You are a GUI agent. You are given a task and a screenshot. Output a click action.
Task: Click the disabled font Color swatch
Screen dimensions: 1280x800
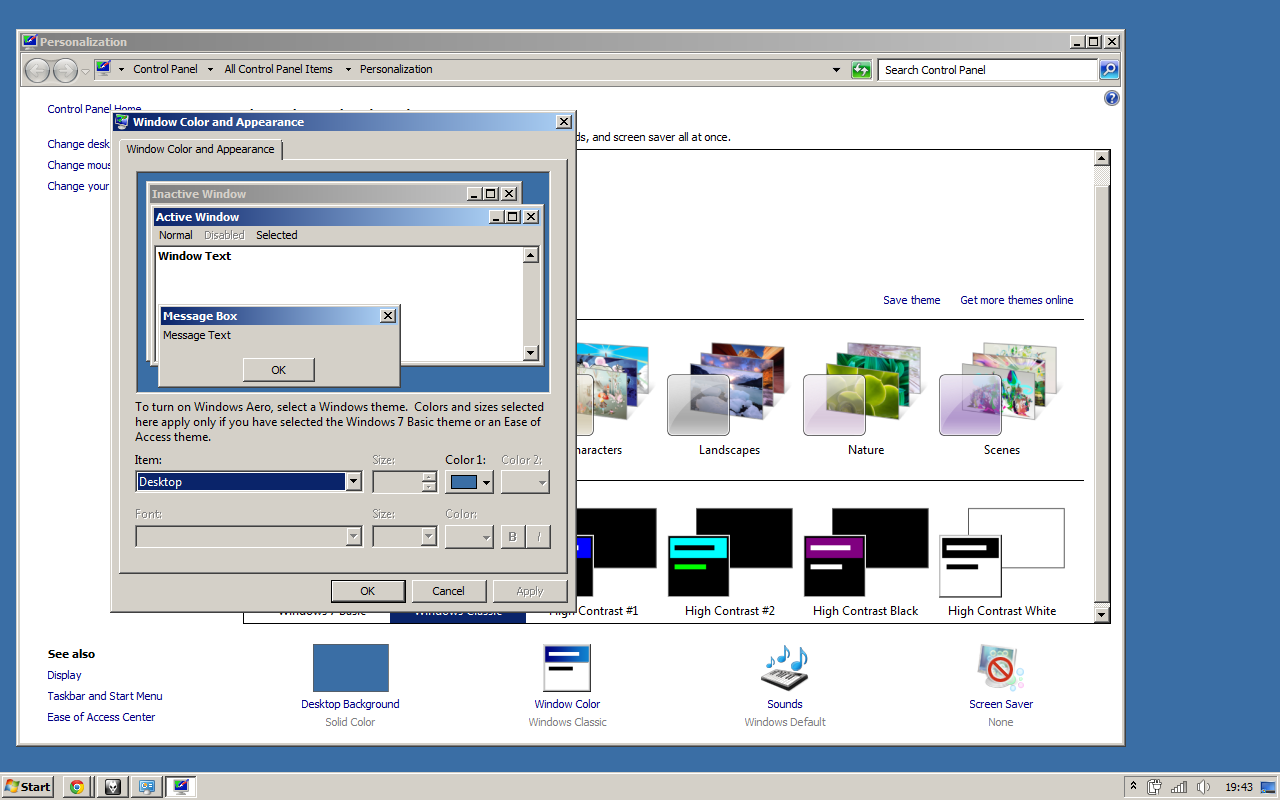pyautogui.click(x=469, y=536)
